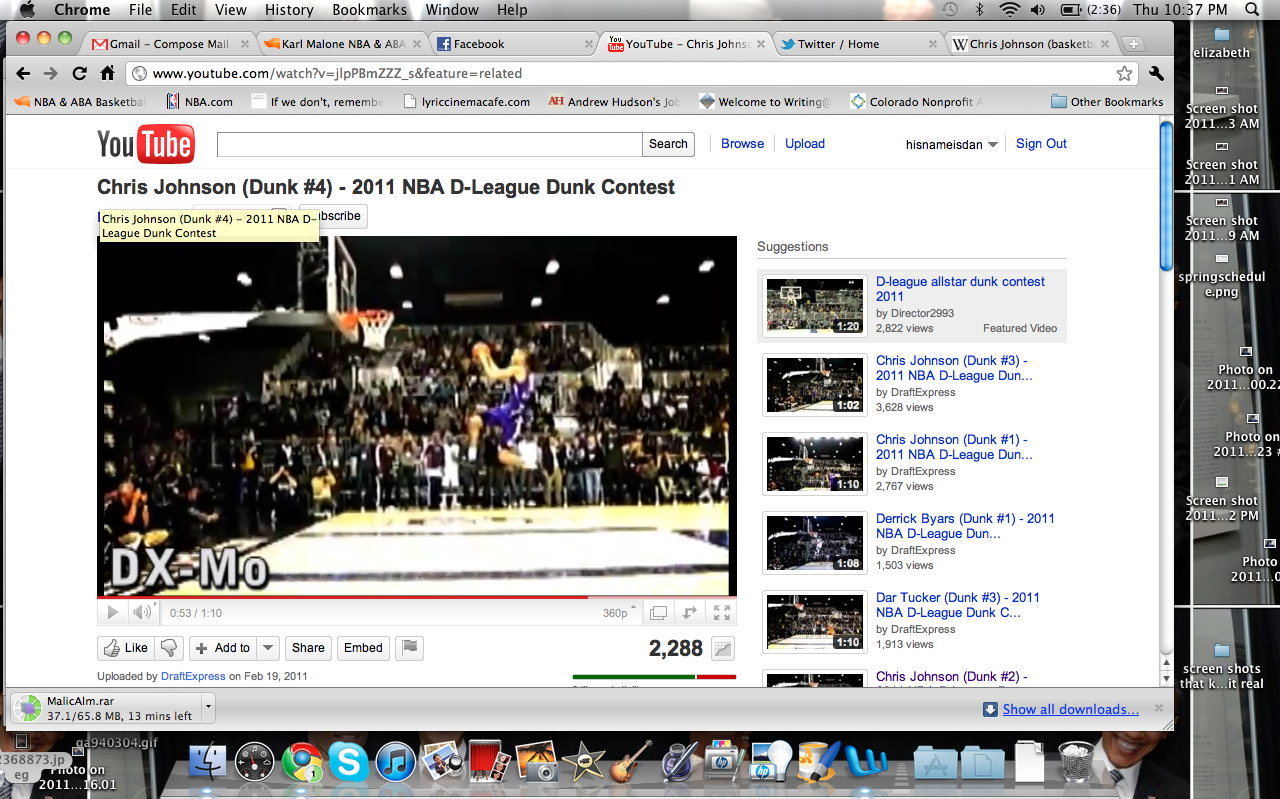The height and width of the screenshot is (799, 1280).
Task: Open the Upload link
Action: tap(805, 144)
